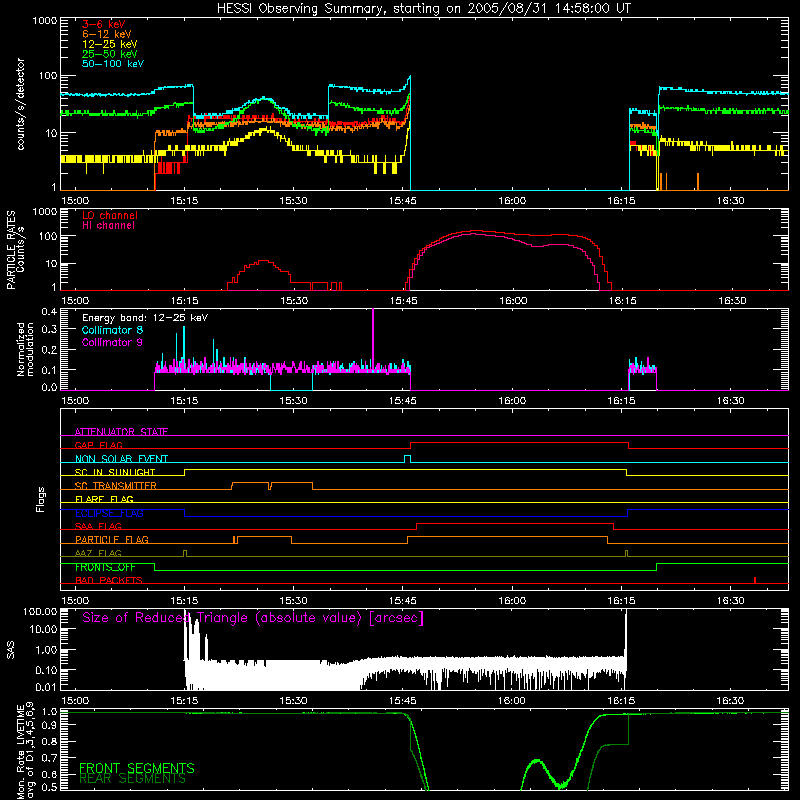Click the SAS axis title

(x=10, y=650)
